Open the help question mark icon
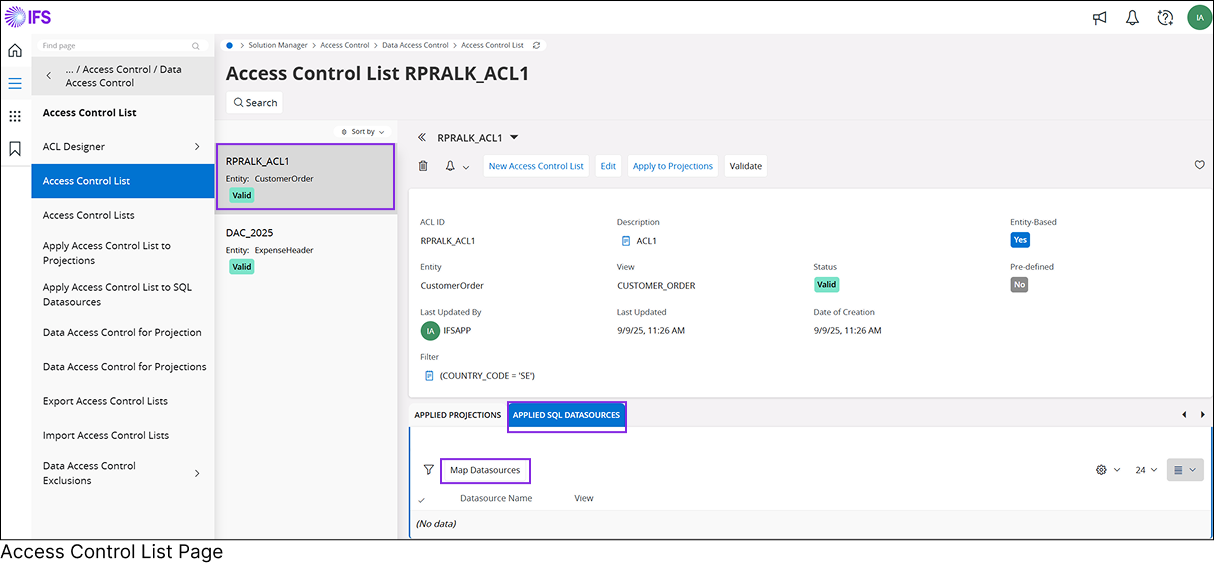 (x=1165, y=17)
